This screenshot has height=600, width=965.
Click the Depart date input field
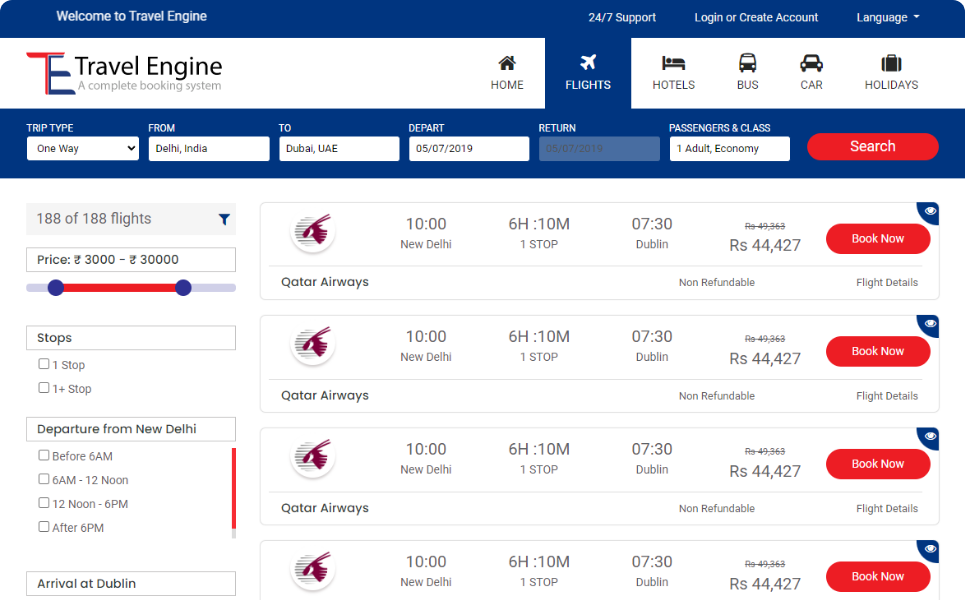click(x=468, y=149)
